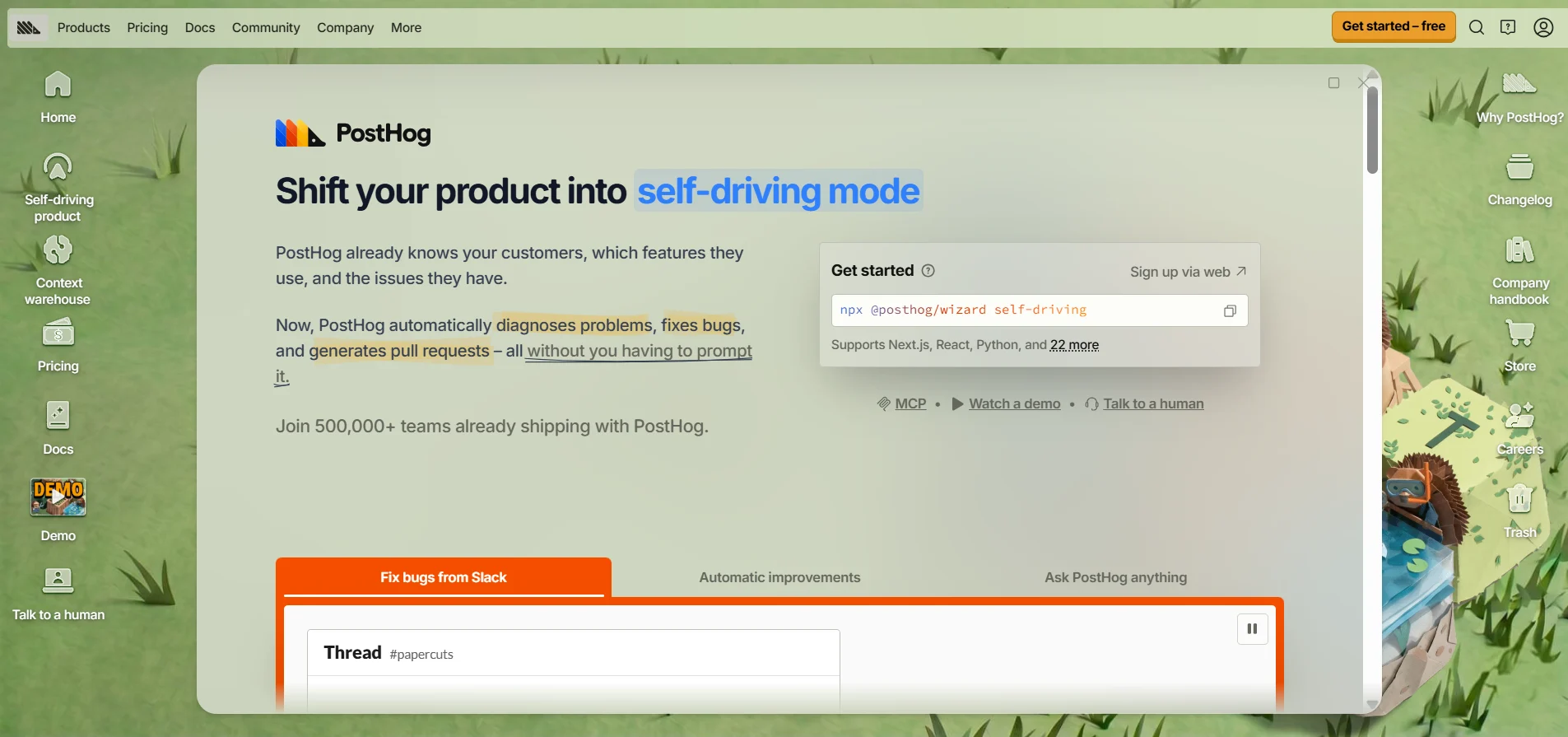Open the 22 more frameworks link
The image size is (1568, 737).
1074,345
